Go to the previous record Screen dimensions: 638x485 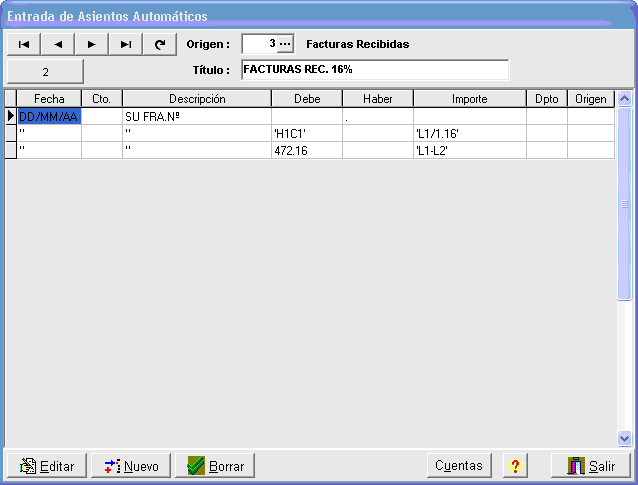[57, 44]
